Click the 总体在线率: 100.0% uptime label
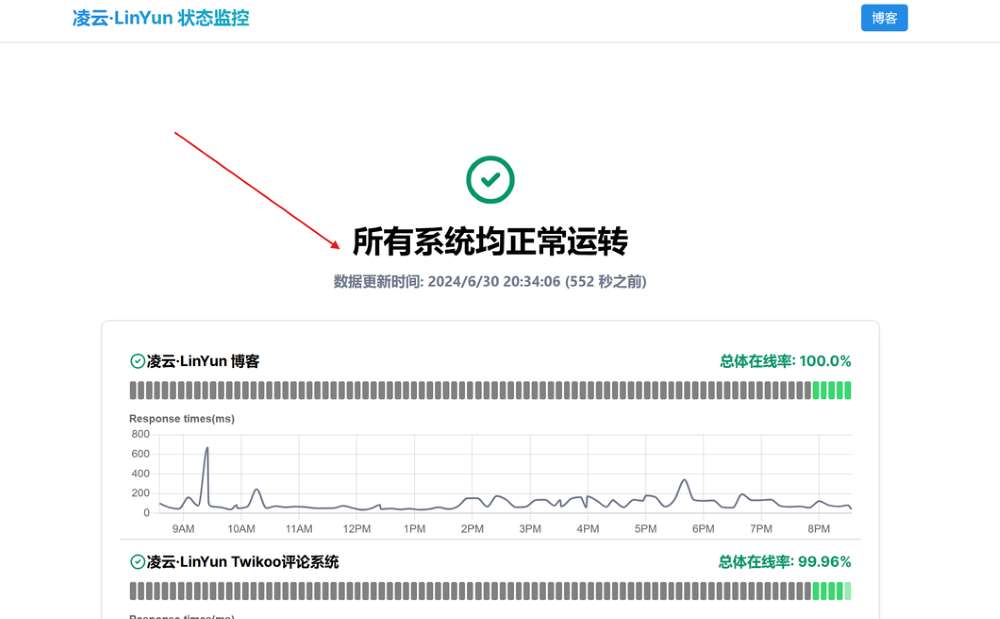 point(785,361)
